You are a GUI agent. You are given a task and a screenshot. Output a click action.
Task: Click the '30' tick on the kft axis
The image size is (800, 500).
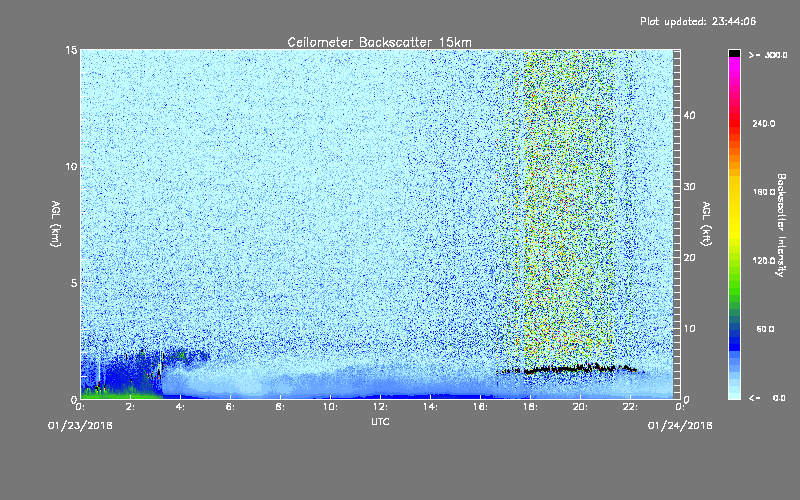689,187
